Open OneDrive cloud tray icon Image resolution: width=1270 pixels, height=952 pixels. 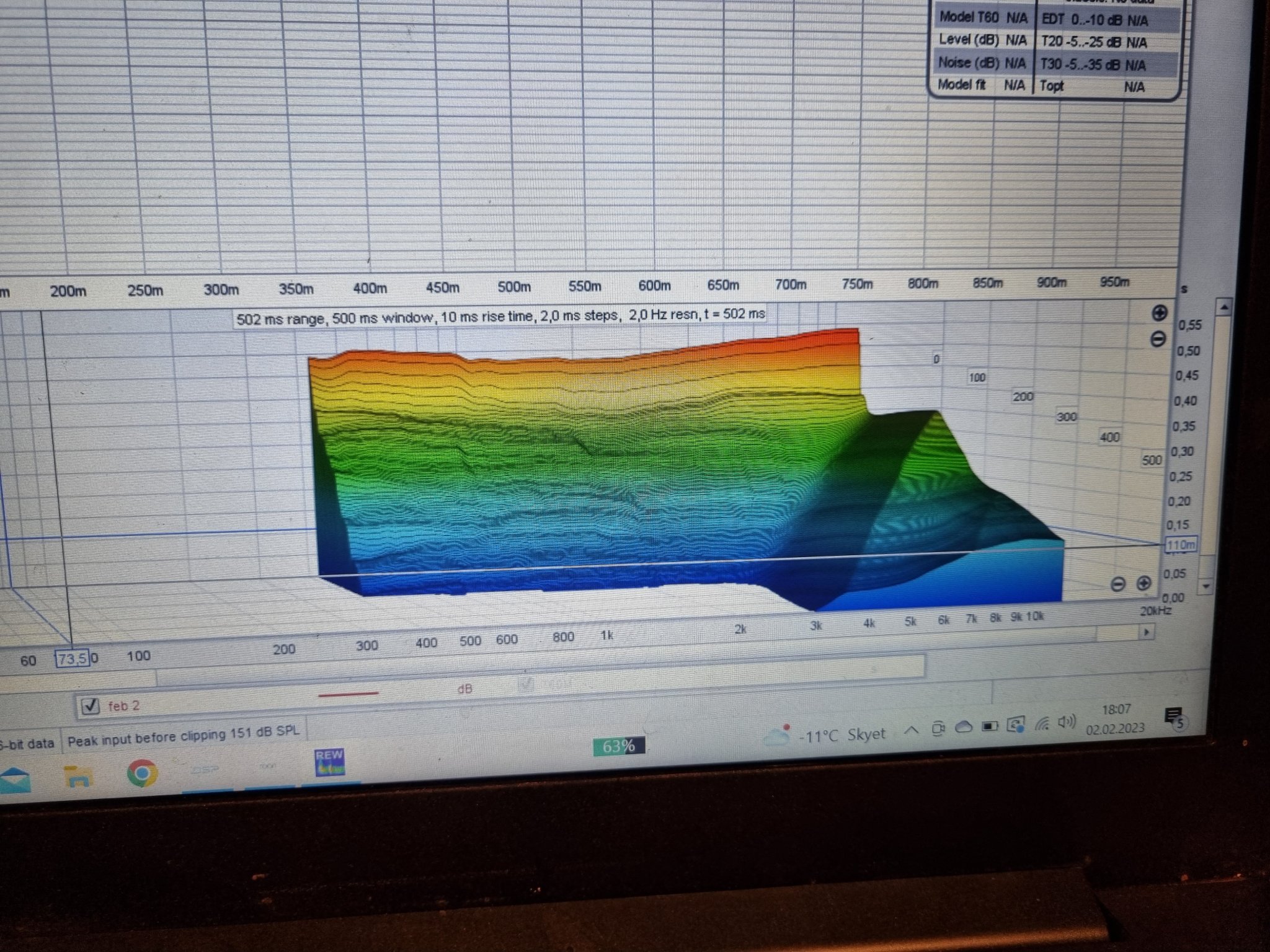[963, 727]
